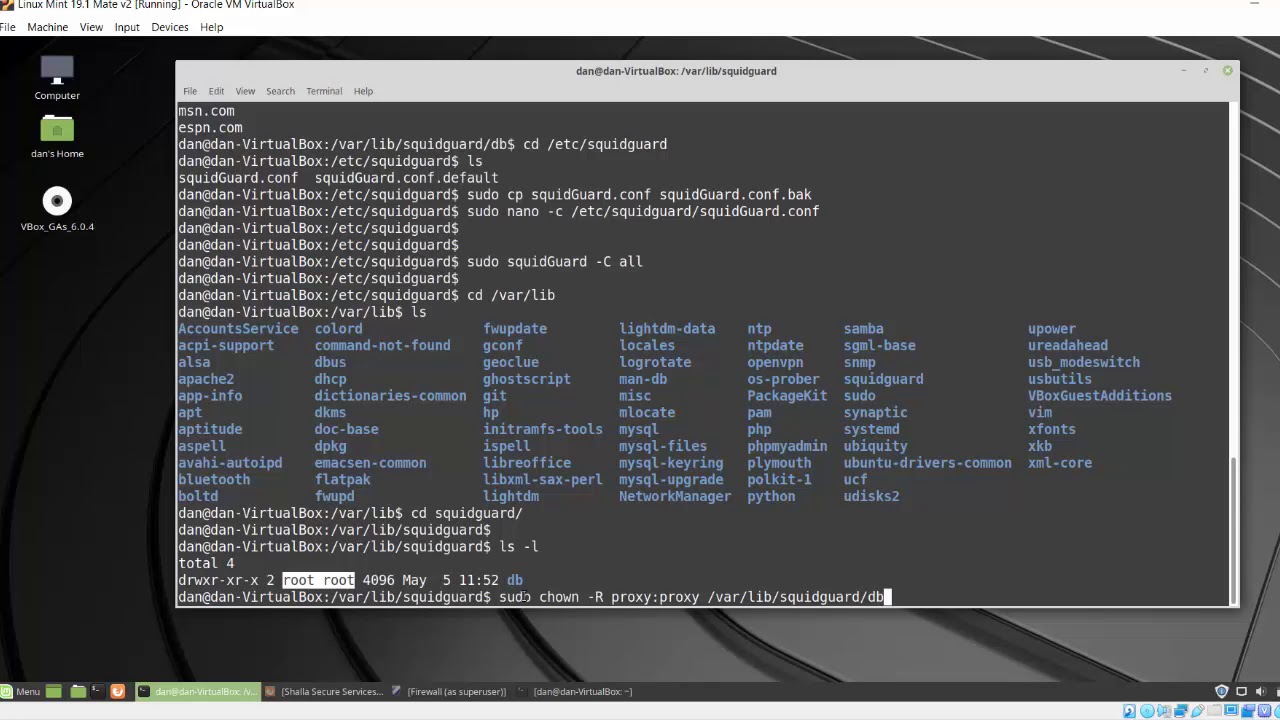Click 'squidguard' in the ls listing

click(883, 379)
